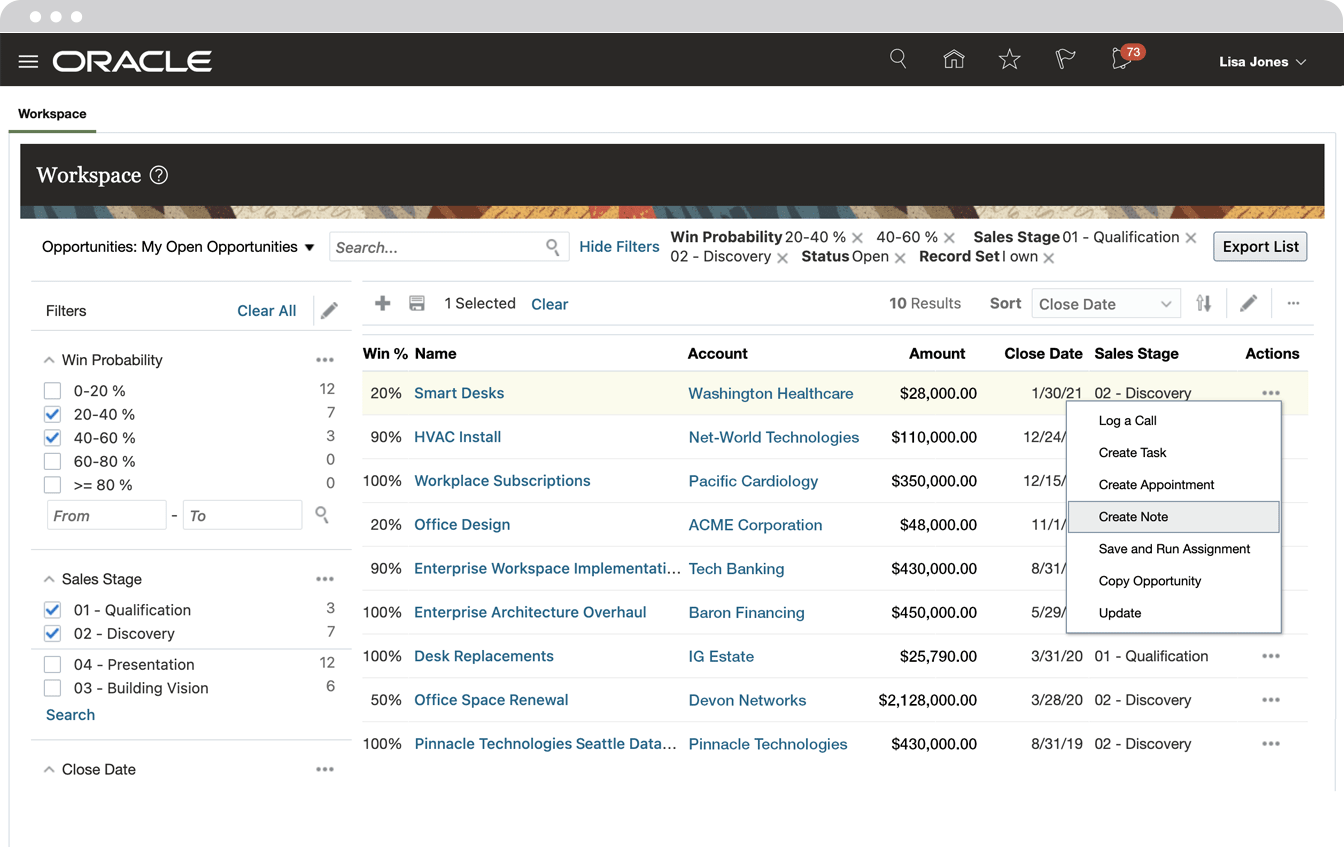Toggle the sort order arrows icon
1344x847 pixels.
click(1204, 303)
